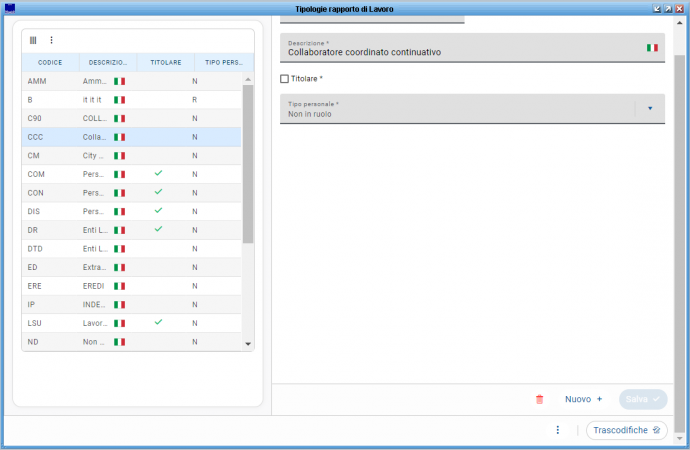
Task: Sort by the TIPO PERS... column header
Action: tap(224, 62)
